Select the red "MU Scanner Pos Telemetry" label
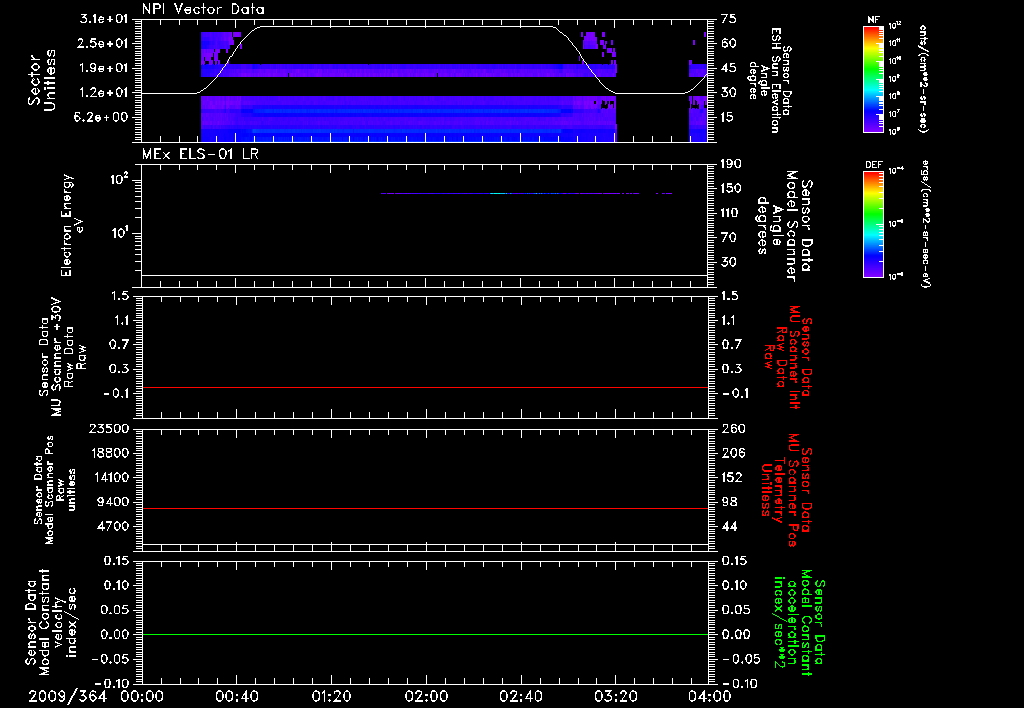The image size is (1024, 708). click(x=786, y=491)
